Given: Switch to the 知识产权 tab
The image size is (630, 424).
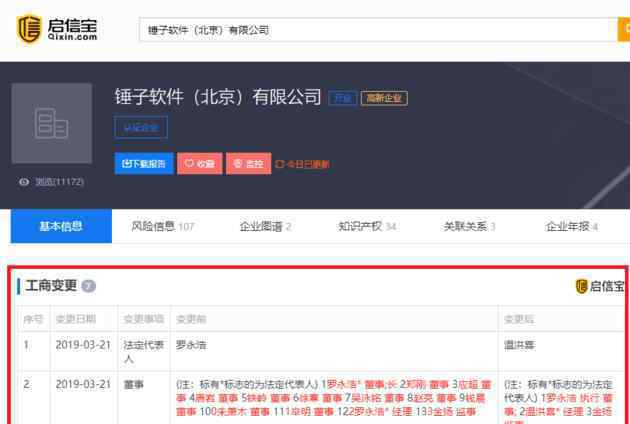Looking at the screenshot, I should tap(367, 226).
